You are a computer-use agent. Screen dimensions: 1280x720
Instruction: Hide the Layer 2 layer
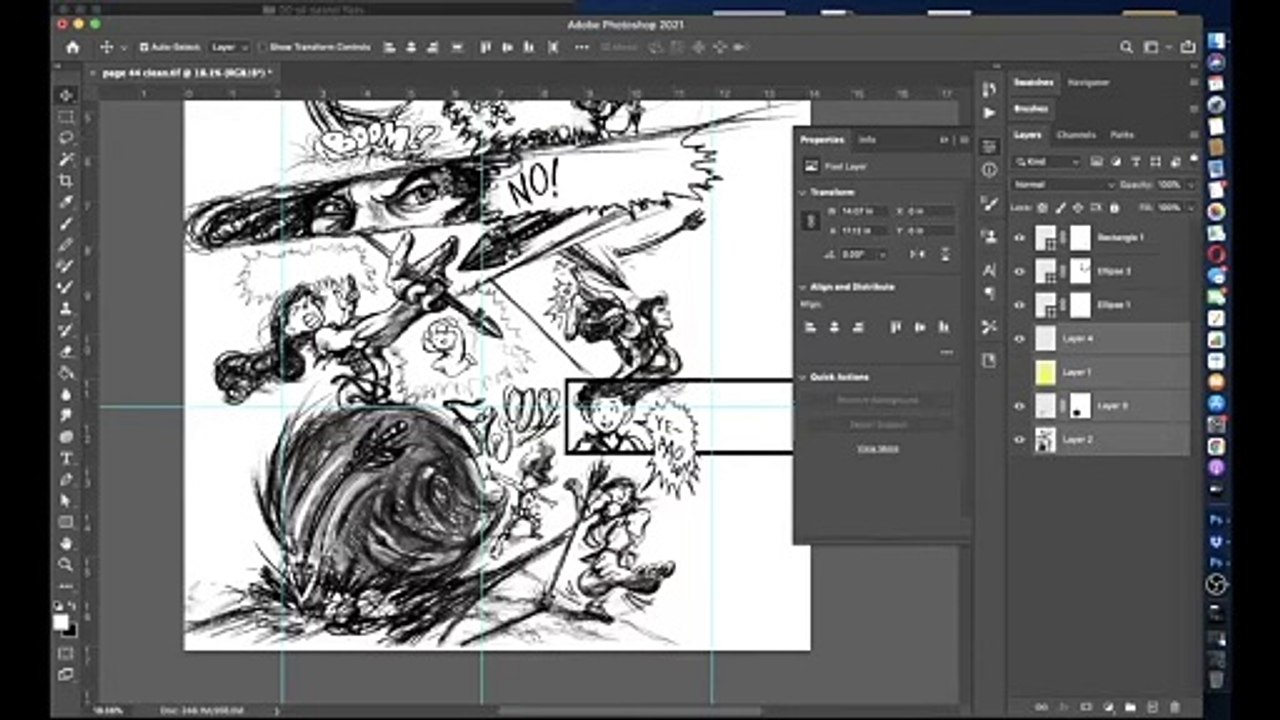point(1019,439)
